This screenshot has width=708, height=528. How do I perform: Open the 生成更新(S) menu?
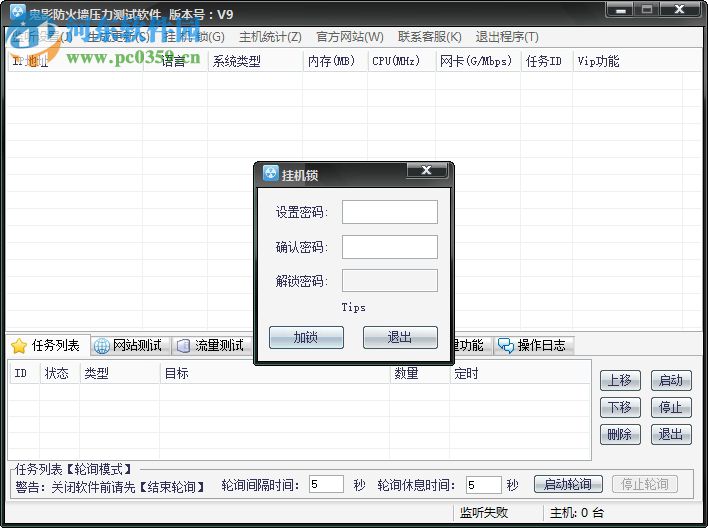pyautogui.click(x=117, y=37)
